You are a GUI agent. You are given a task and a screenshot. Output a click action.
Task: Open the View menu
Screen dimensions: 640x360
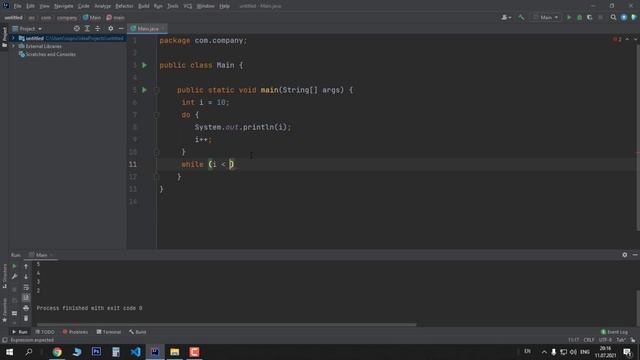click(44, 6)
